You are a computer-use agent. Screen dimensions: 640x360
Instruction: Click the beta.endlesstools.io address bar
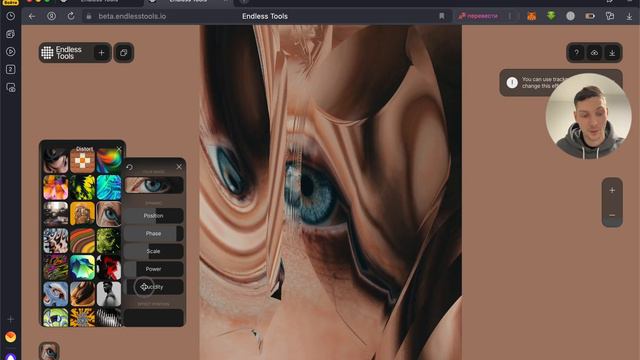132,16
